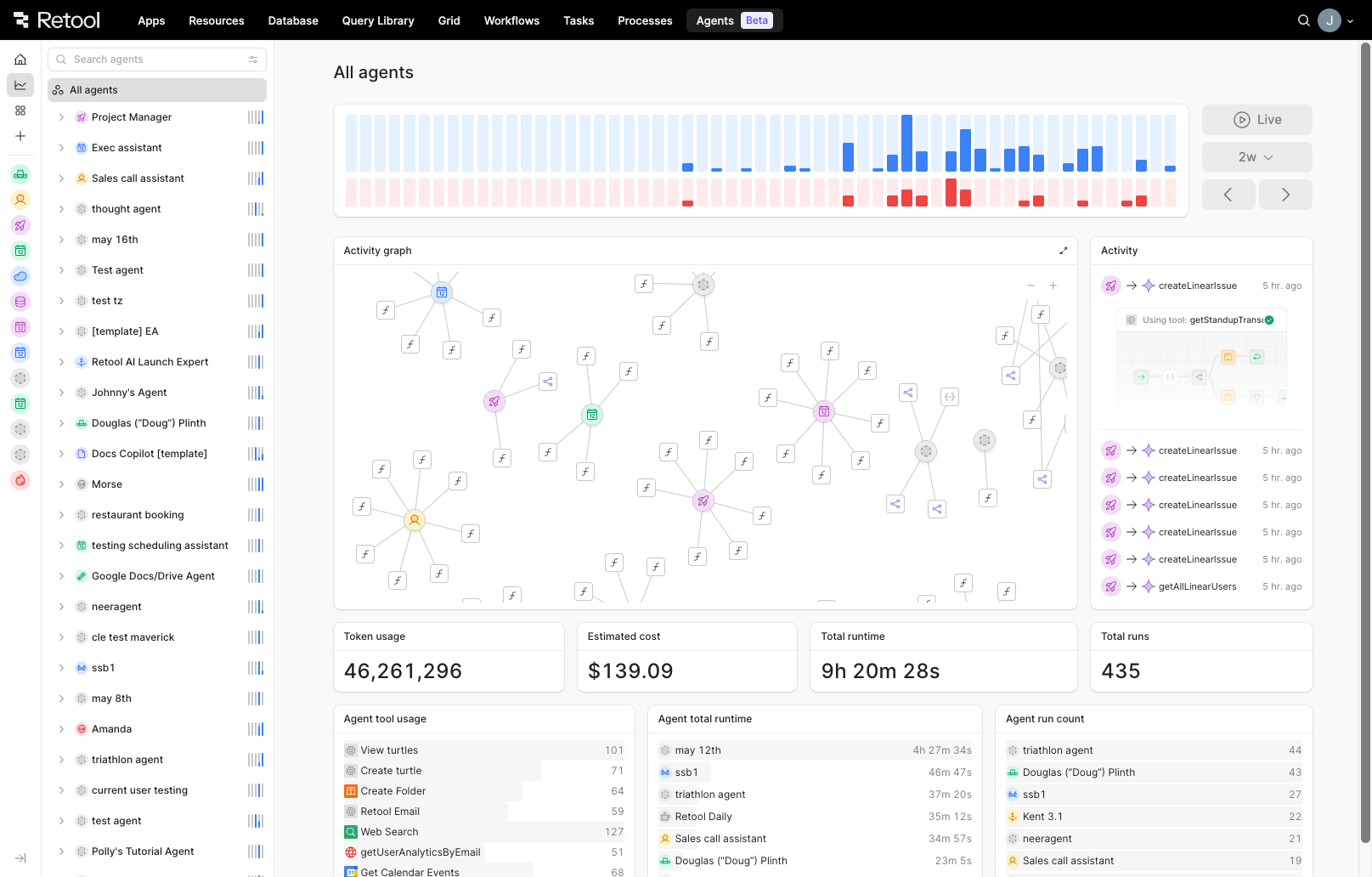Viewport: 1372px width, 877px height.
Task: Expand the Morse agent row
Action: [61, 484]
